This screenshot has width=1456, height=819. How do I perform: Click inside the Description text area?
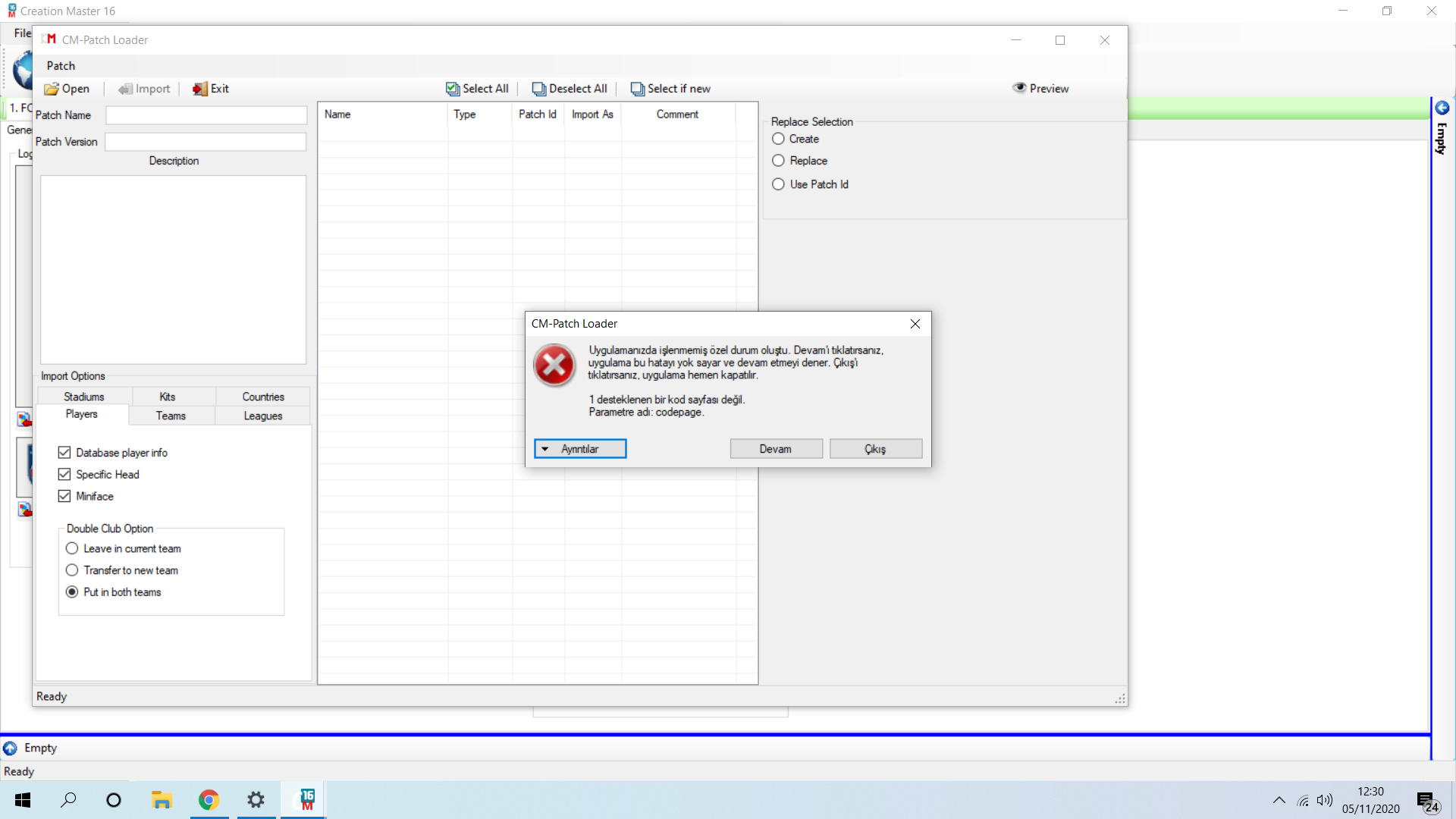tap(173, 270)
